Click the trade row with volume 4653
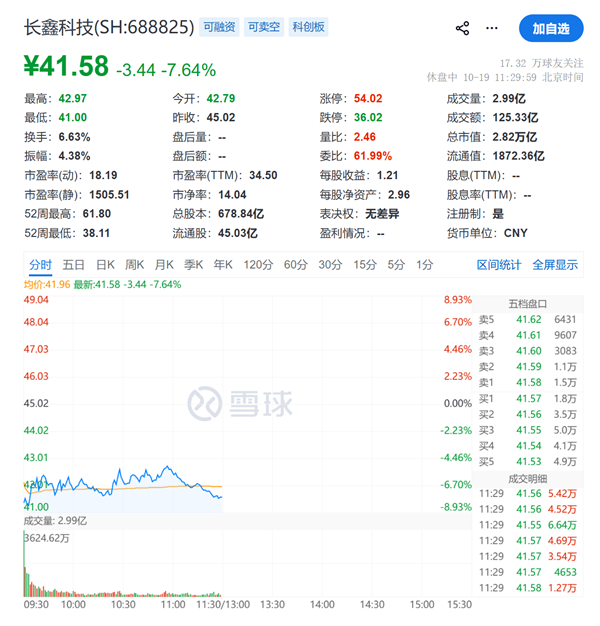Viewport: 600px width, 626px height. tap(527, 573)
